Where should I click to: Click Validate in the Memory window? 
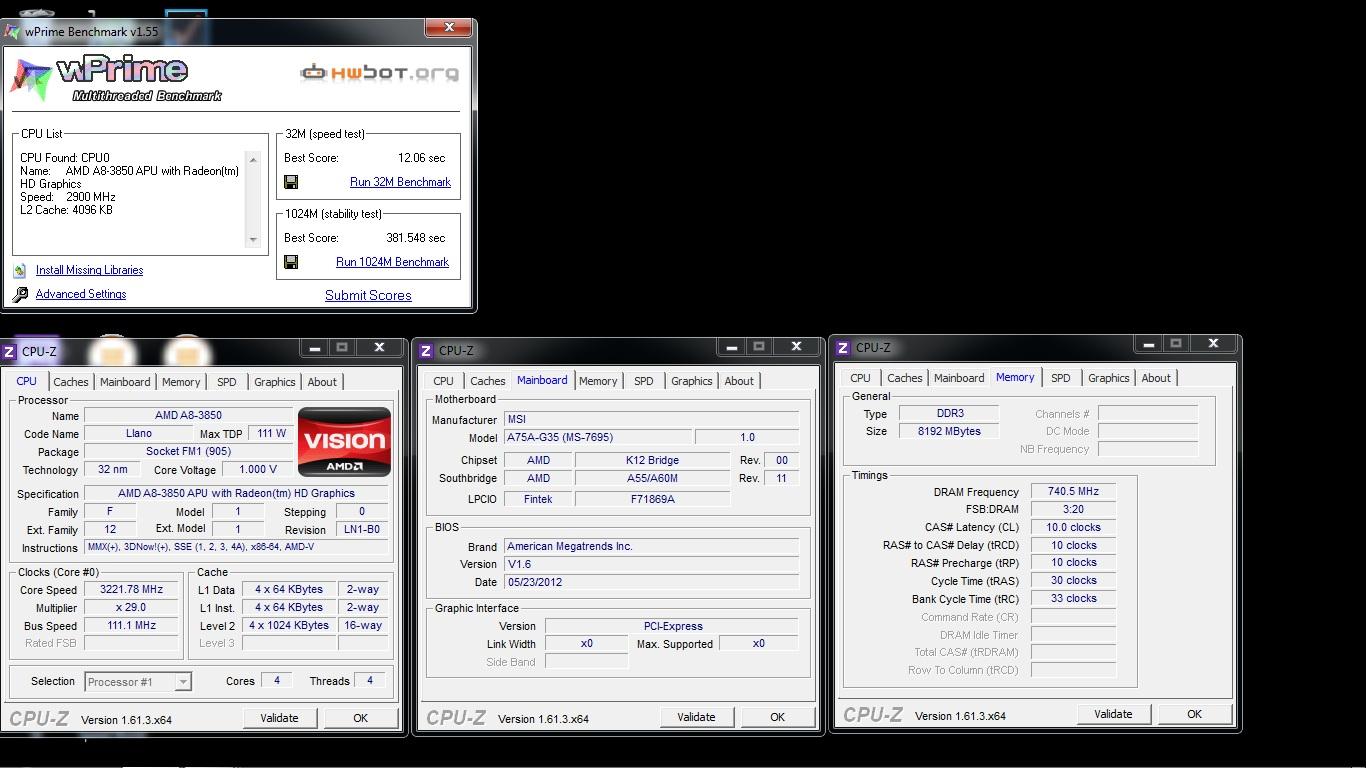1113,714
